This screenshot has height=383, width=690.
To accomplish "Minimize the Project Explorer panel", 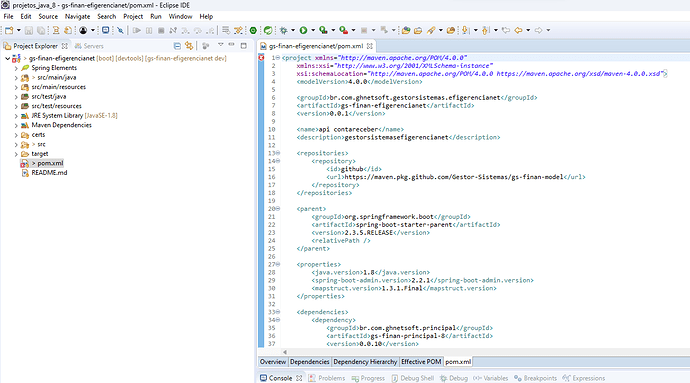I will click(231, 45).
